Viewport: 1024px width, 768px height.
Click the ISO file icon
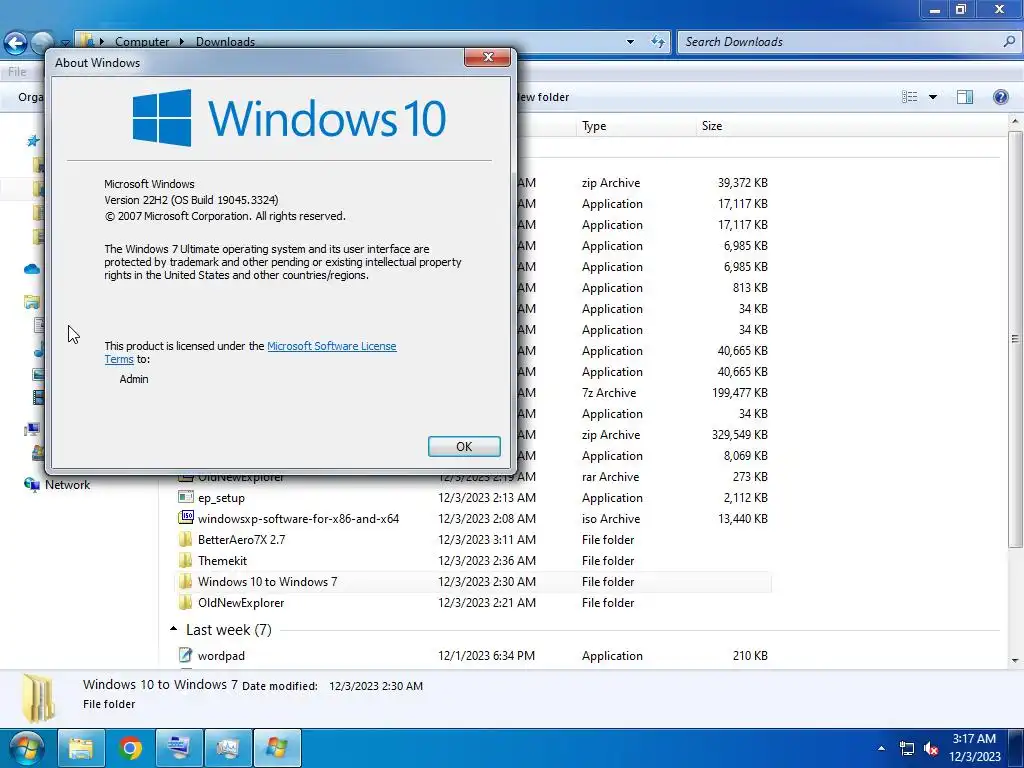point(186,518)
